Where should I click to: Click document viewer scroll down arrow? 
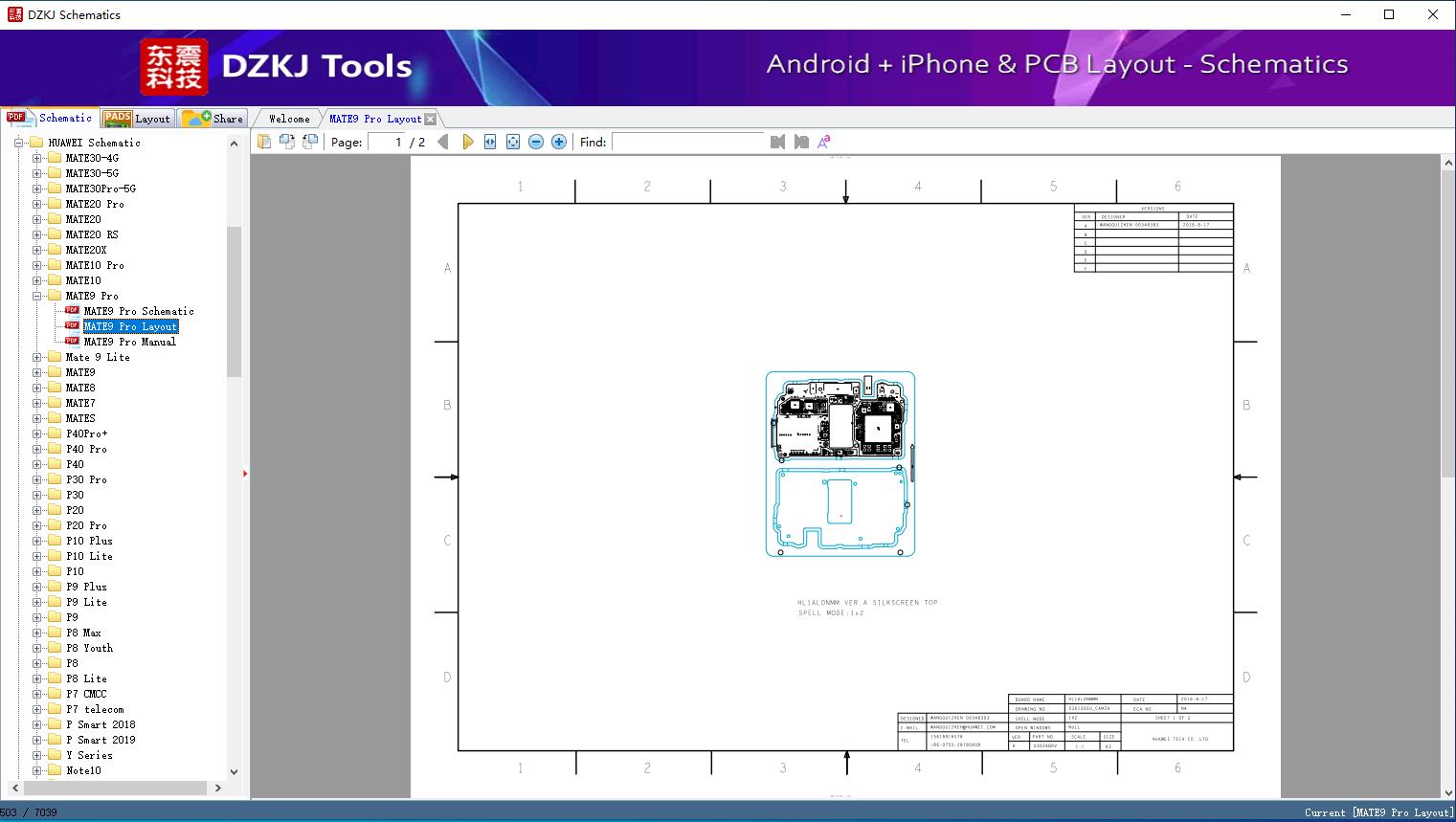tap(1448, 791)
